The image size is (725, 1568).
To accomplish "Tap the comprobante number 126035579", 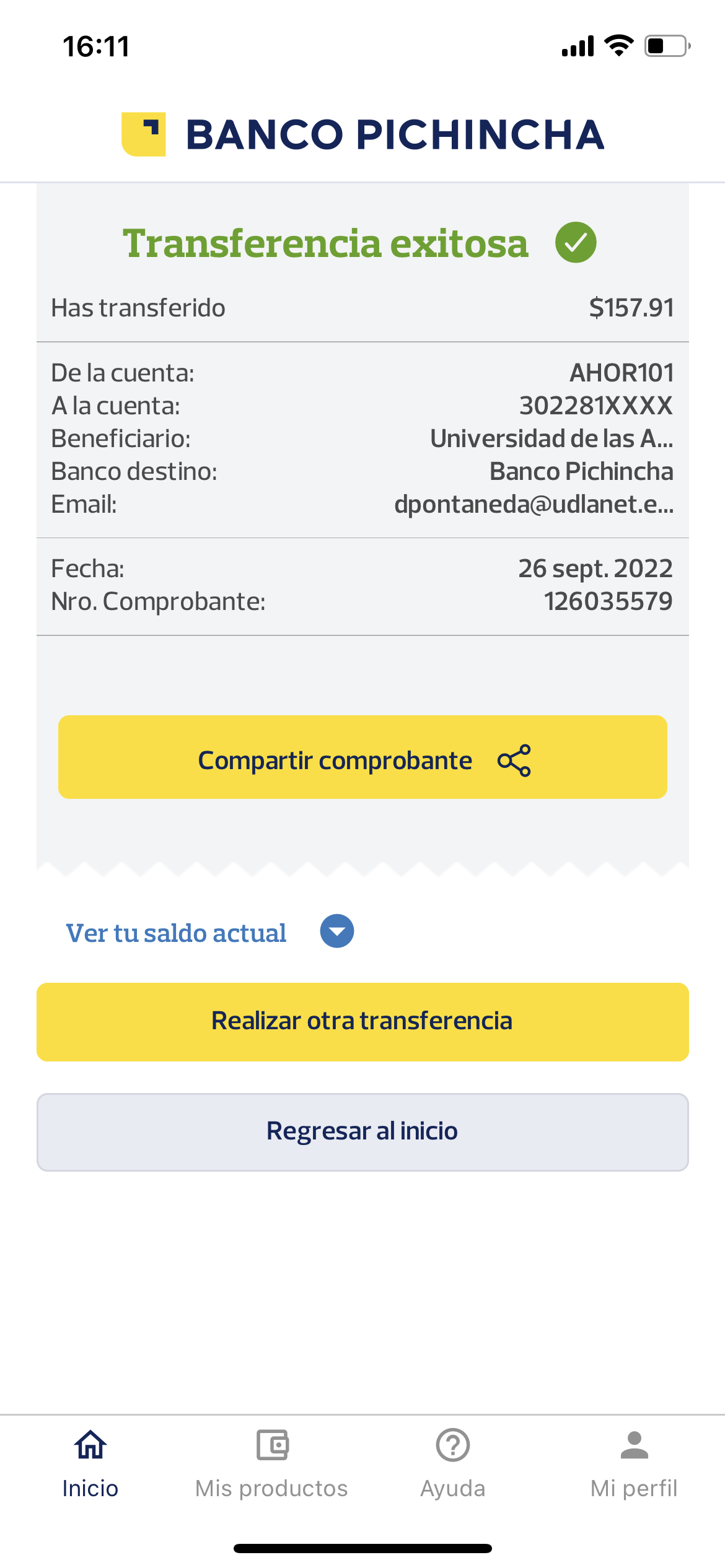I will [608, 601].
